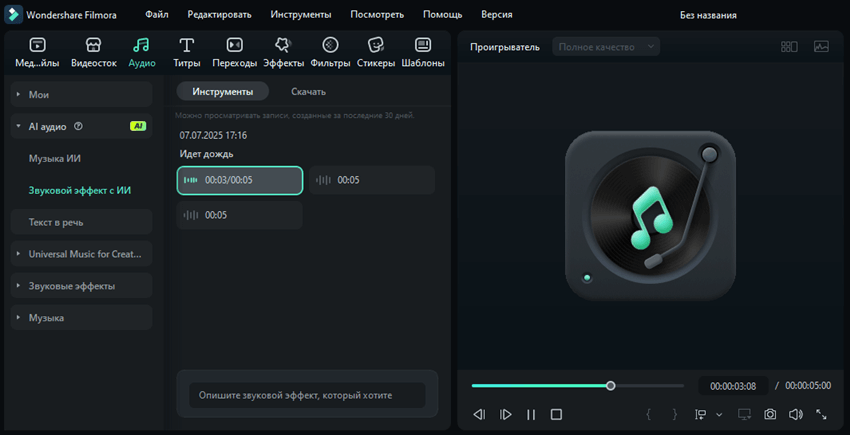Open the Переходы transitions tab
This screenshot has height=435, width=850.
tap(235, 53)
